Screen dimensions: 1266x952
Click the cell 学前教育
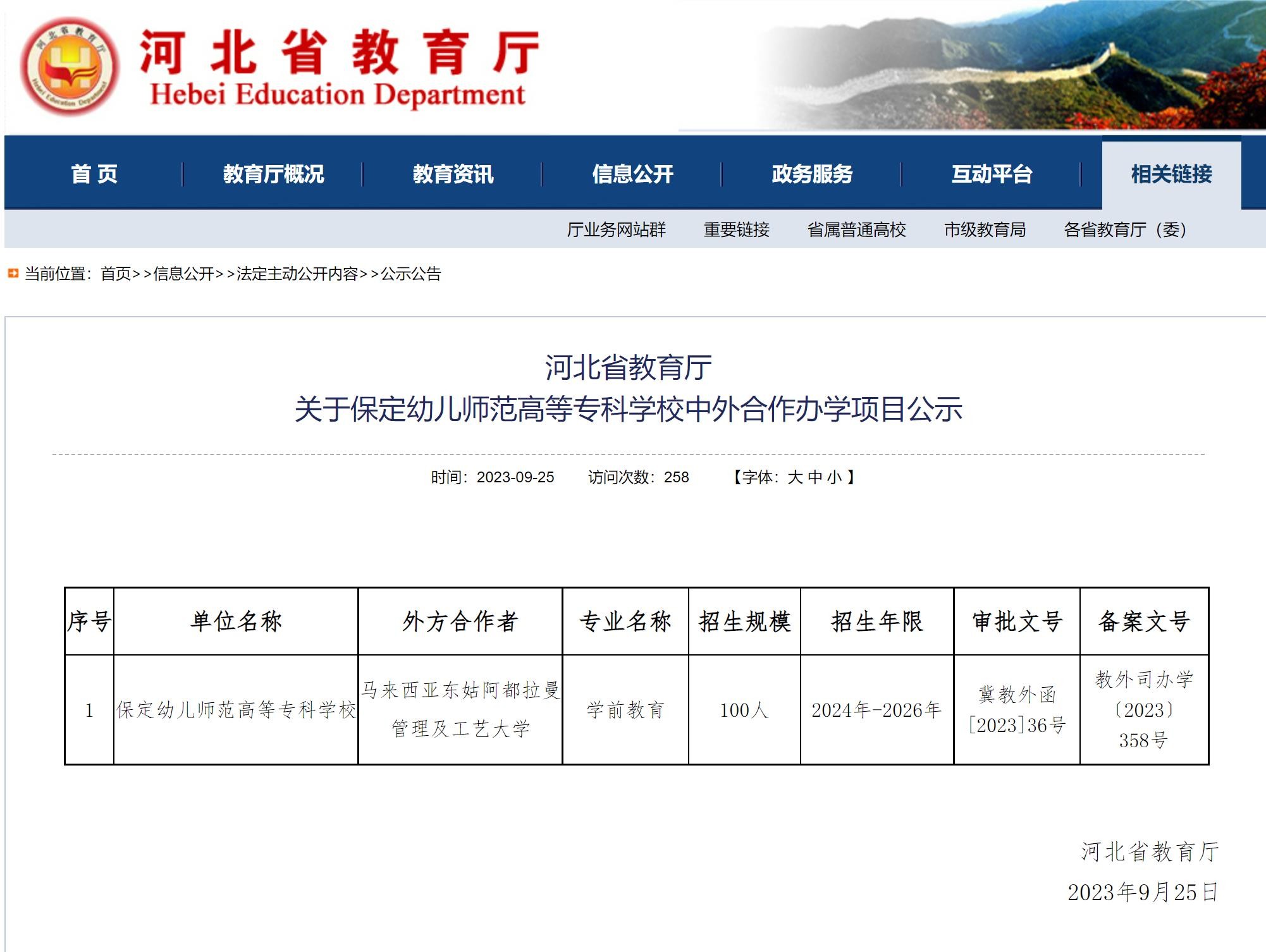tap(625, 710)
